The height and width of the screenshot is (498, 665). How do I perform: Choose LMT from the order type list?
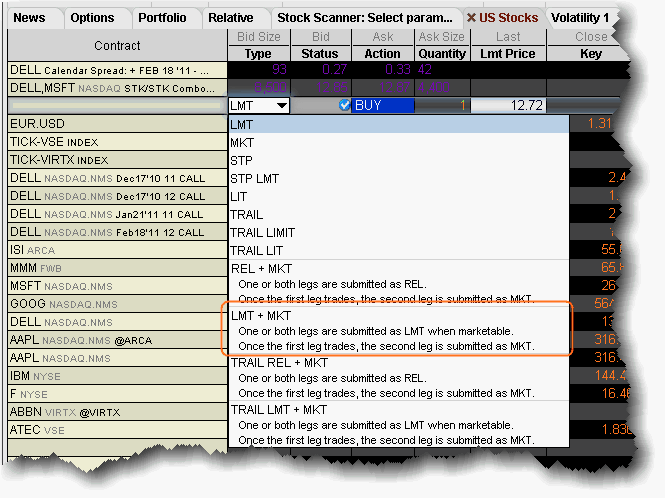399,125
